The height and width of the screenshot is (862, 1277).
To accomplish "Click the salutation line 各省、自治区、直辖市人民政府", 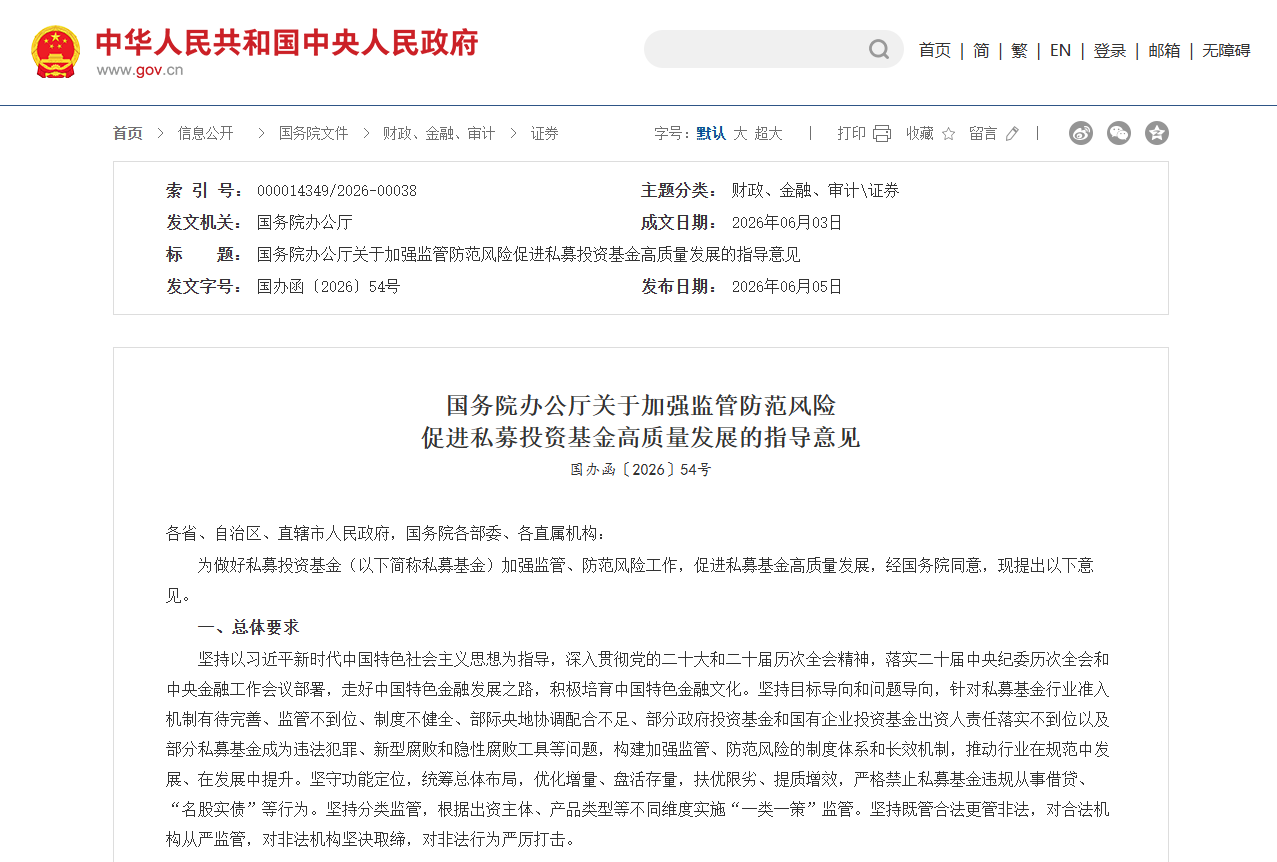I will [x=278, y=533].
